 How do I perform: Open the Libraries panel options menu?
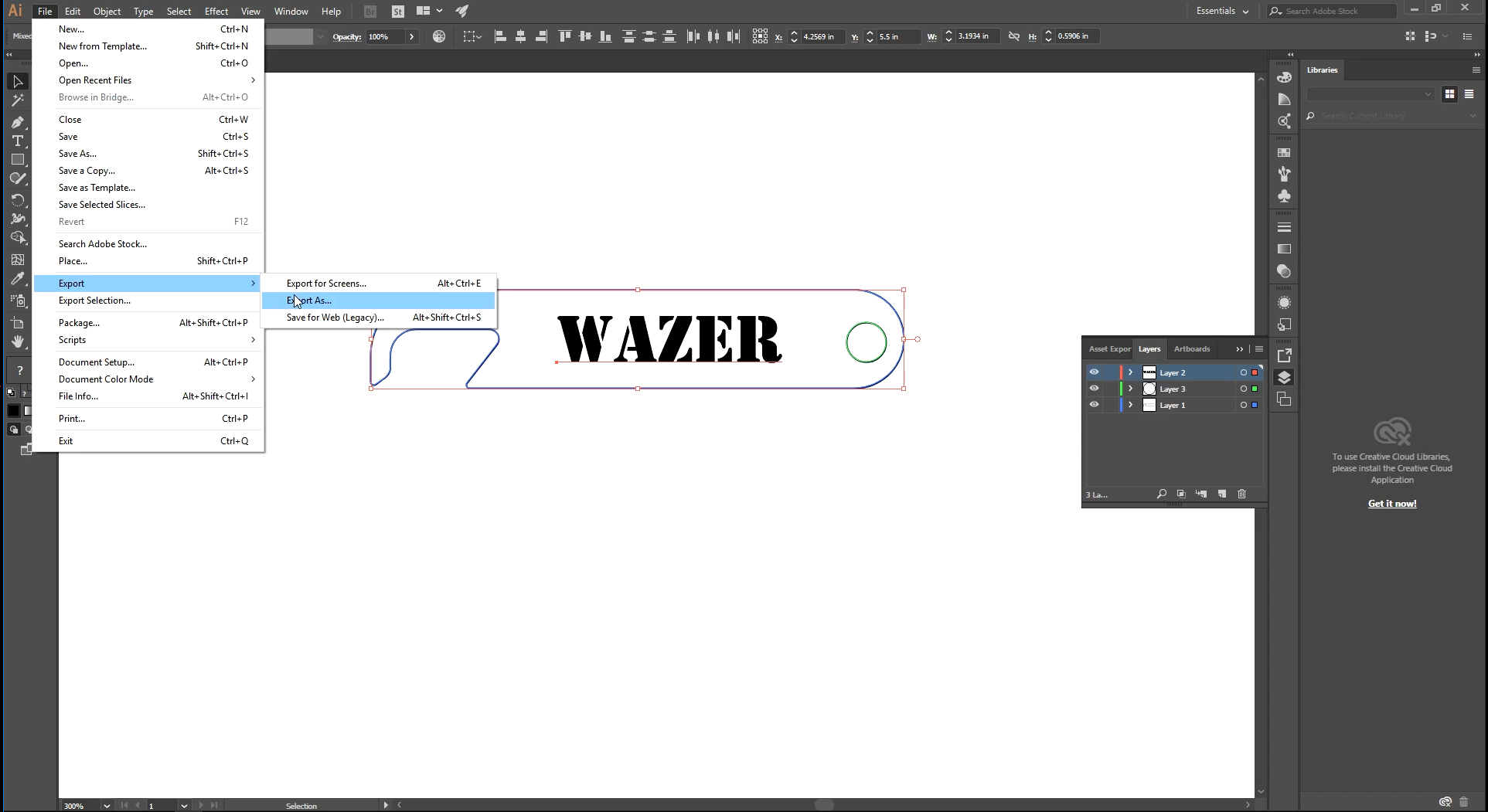click(x=1476, y=70)
